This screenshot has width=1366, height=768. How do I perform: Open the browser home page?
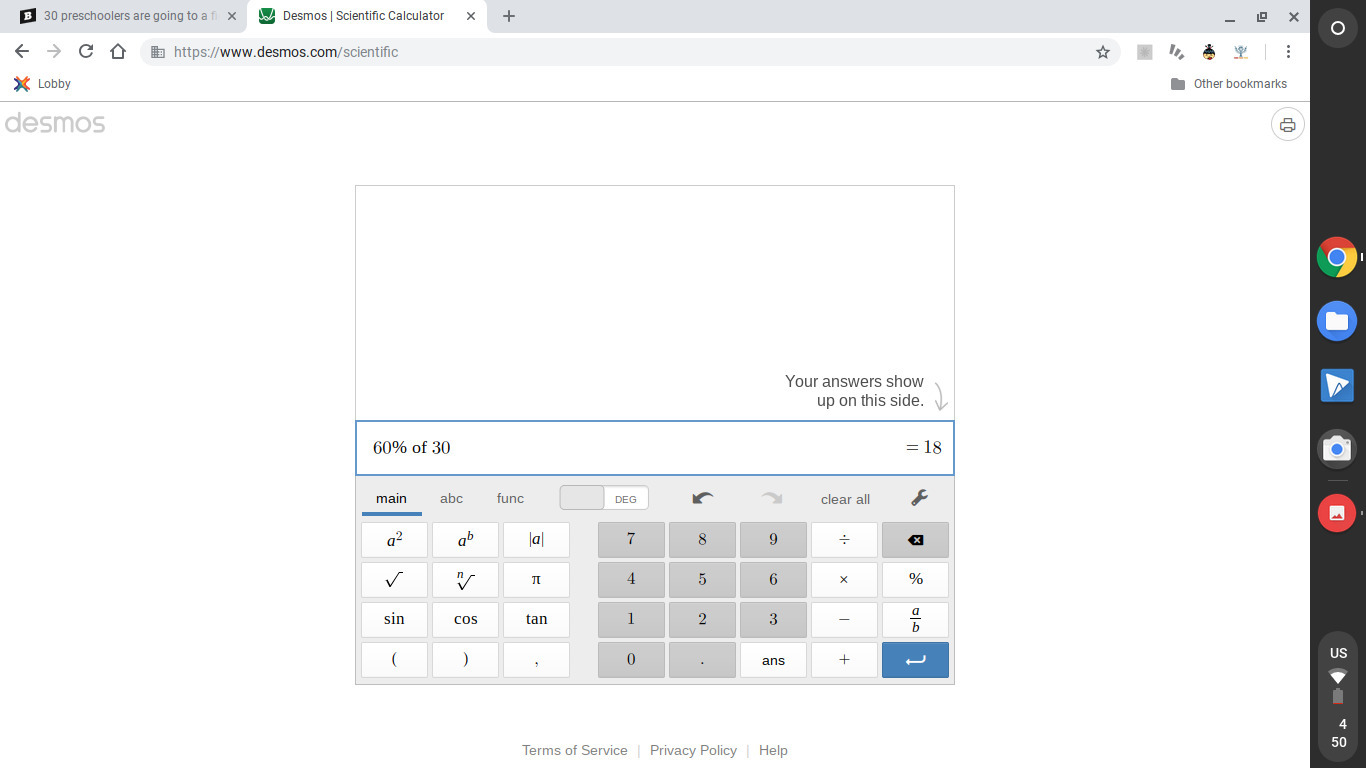point(118,52)
